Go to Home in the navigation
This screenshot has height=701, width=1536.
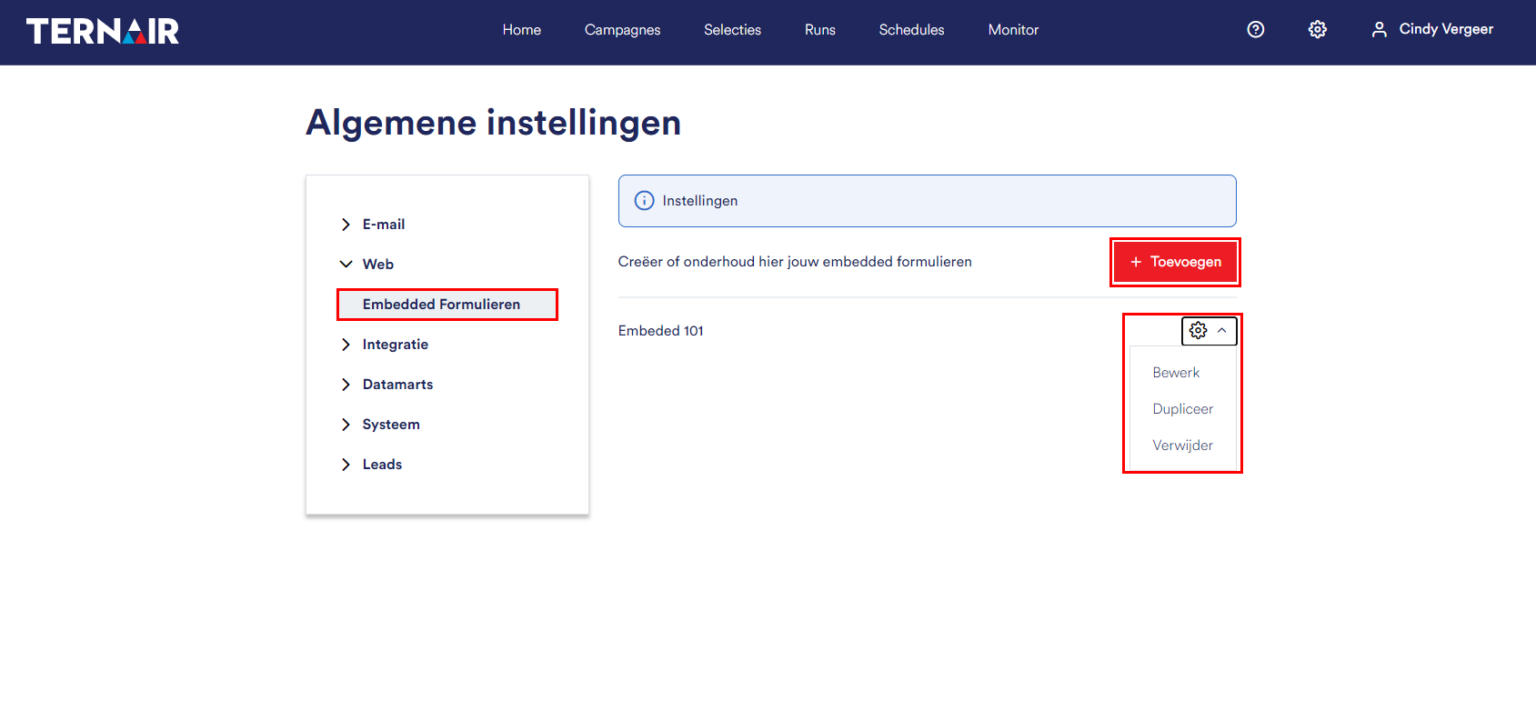coord(522,30)
